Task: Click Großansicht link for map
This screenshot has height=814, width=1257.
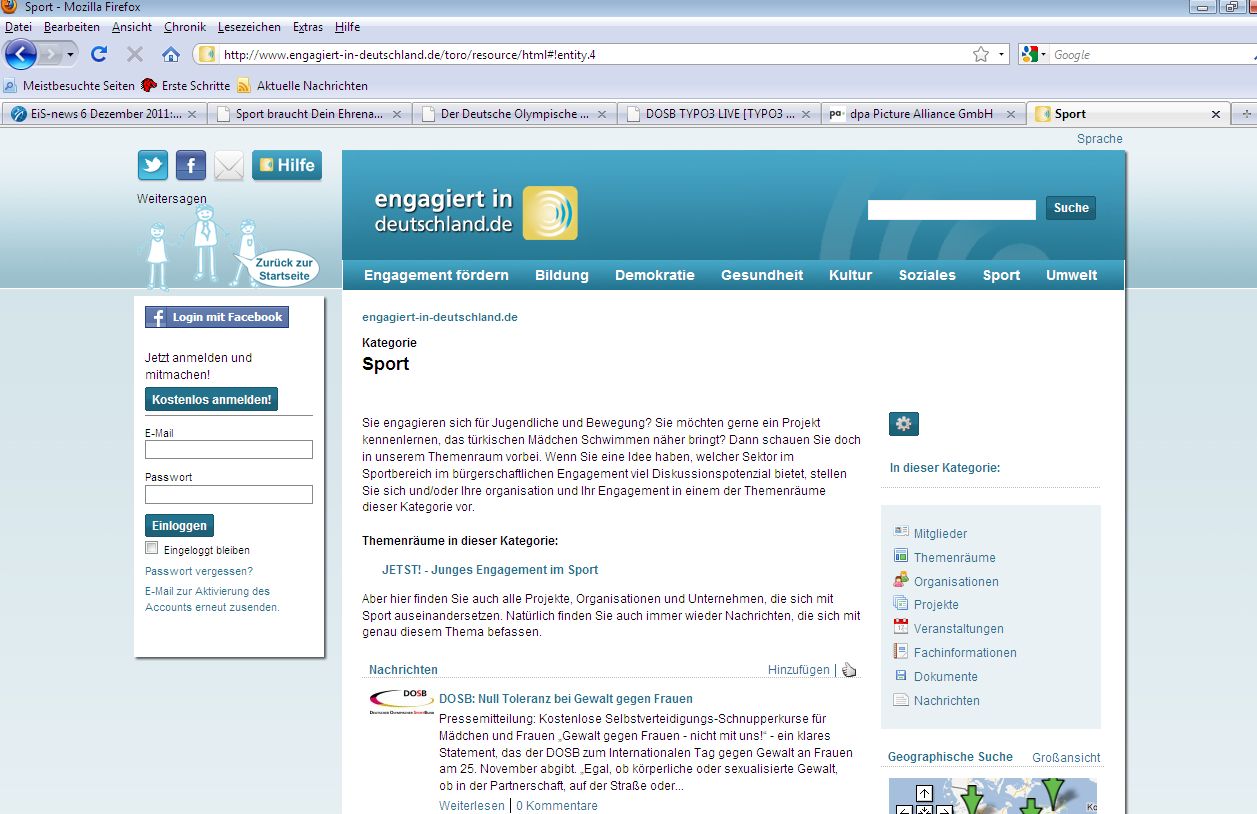Action: (x=1066, y=758)
